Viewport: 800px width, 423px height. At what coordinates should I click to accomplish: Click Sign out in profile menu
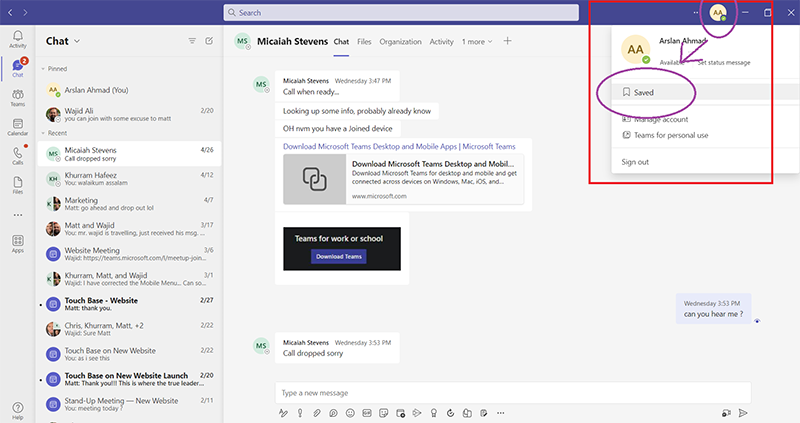coord(635,162)
